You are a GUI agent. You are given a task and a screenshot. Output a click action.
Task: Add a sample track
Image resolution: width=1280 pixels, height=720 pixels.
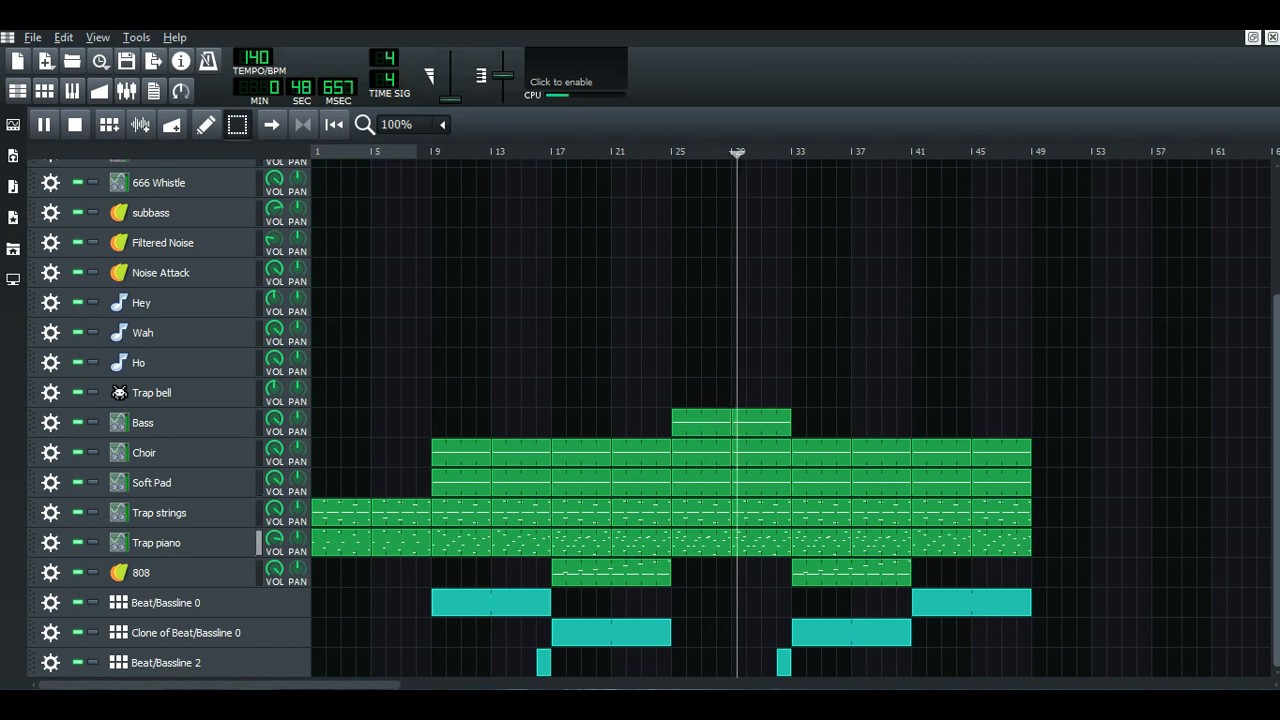click(x=141, y=125)
